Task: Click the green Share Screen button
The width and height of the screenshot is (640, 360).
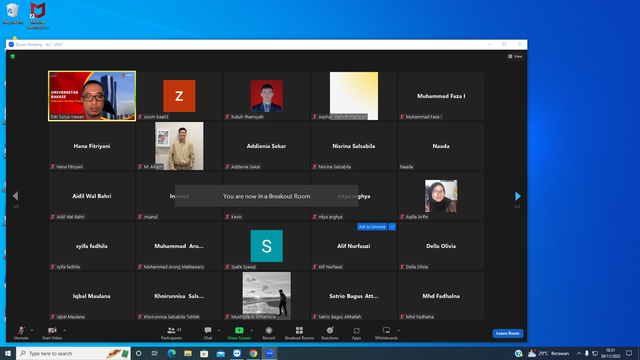Action: (239, 333)
